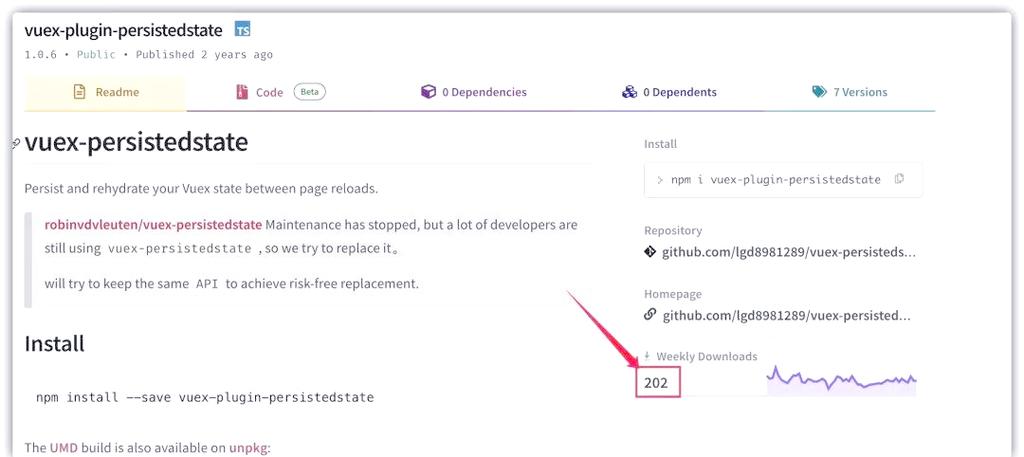
Task: Click the weekly downloads arrow icon
Action: (647, 356)
